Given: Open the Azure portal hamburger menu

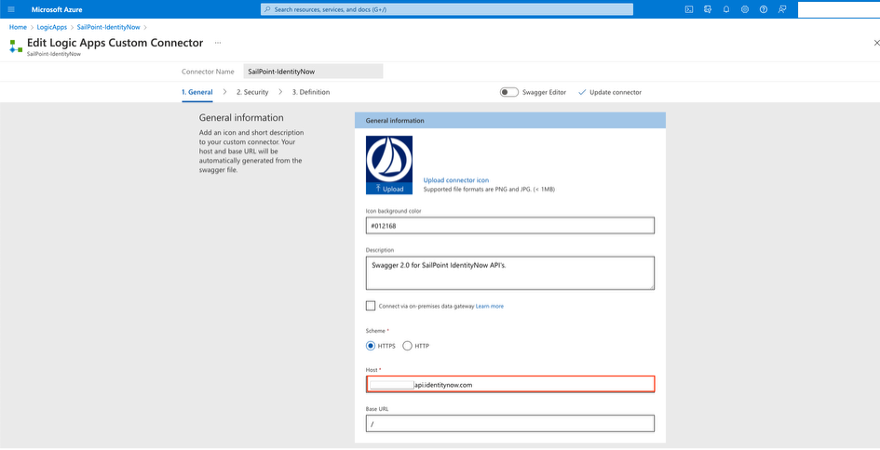Looking at the screenshot, I should click(x=11, y=10).
